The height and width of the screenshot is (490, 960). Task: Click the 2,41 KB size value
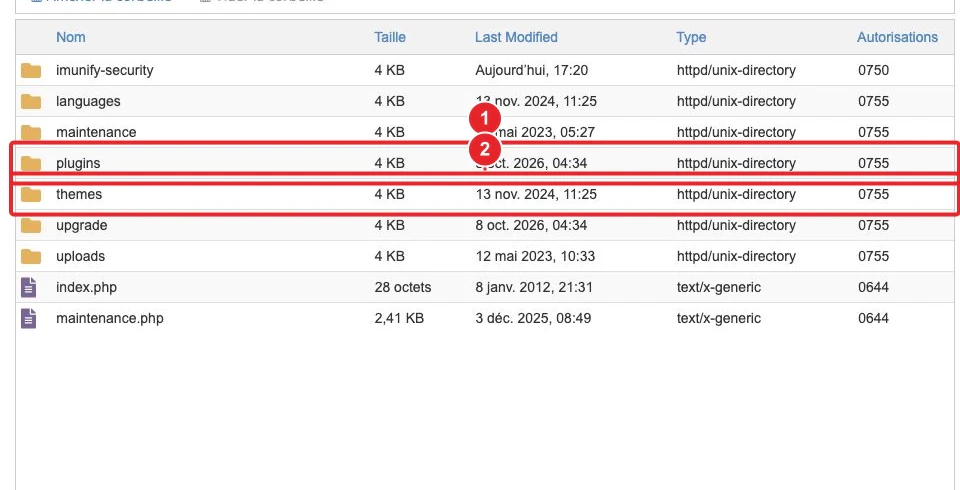tap(399, 318)
